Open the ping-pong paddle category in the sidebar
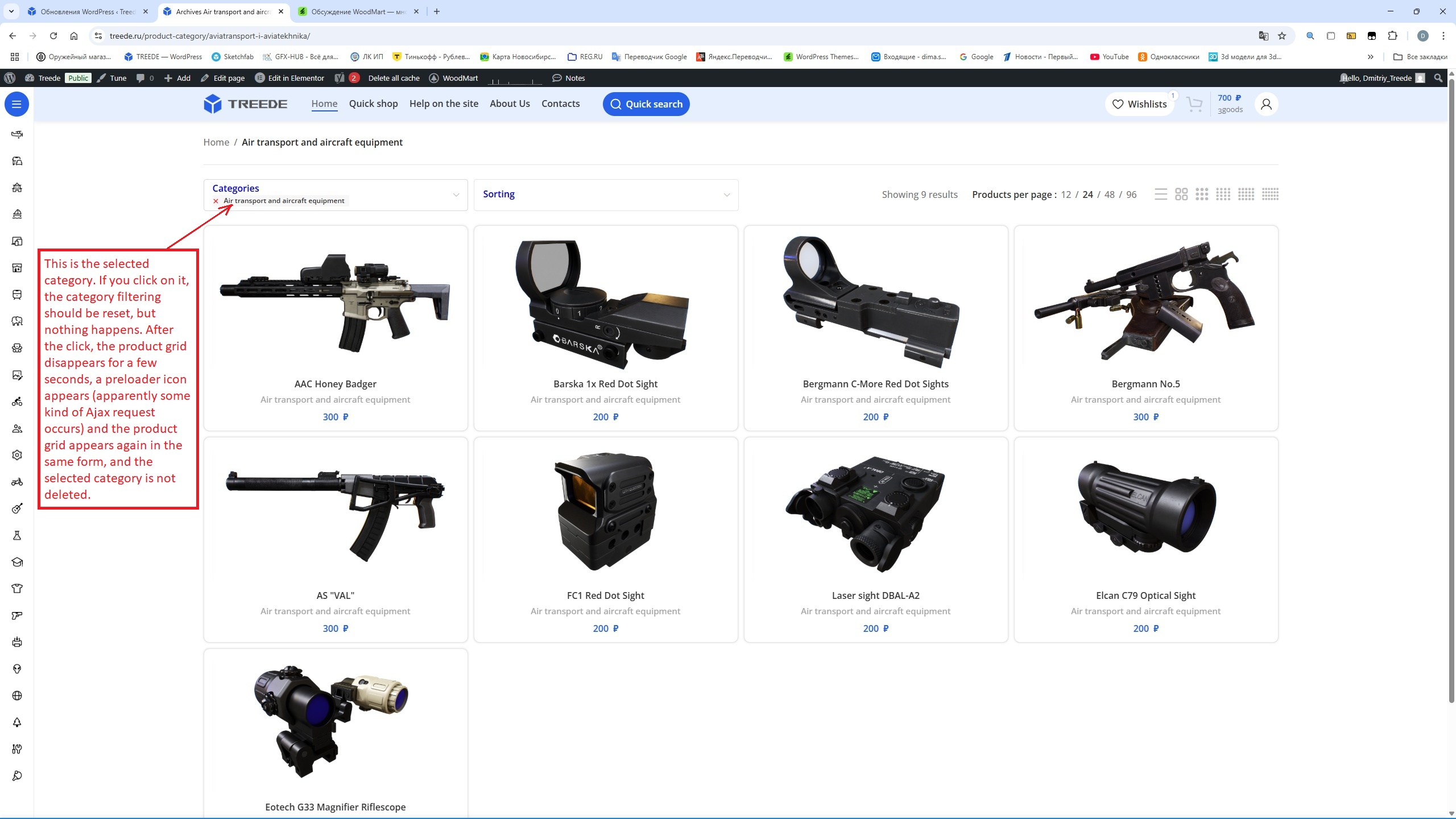This screenshot has height=819, width=1456. [17, 776]
